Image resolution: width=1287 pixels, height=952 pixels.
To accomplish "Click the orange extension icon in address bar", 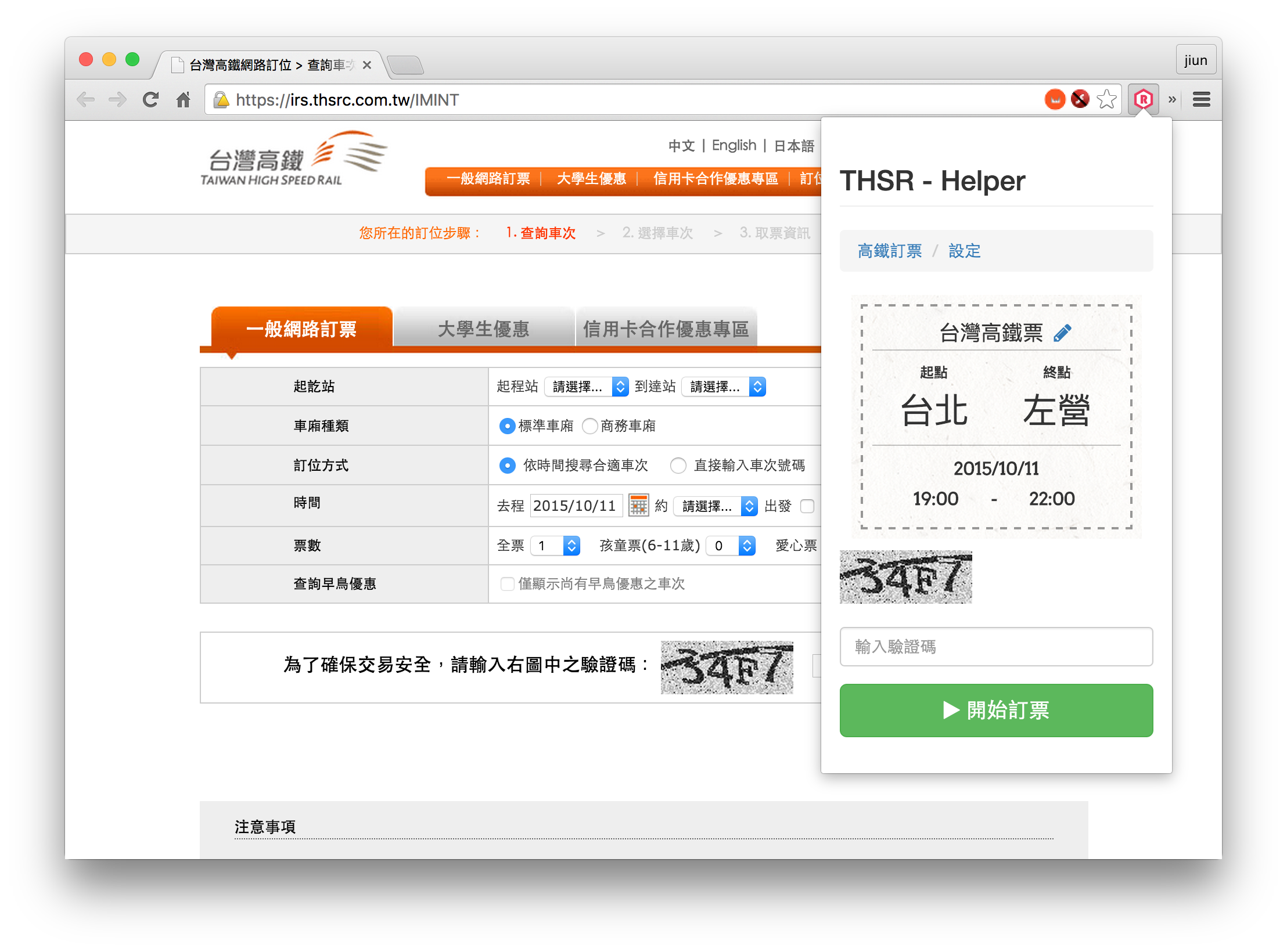I will [1055, 100].
